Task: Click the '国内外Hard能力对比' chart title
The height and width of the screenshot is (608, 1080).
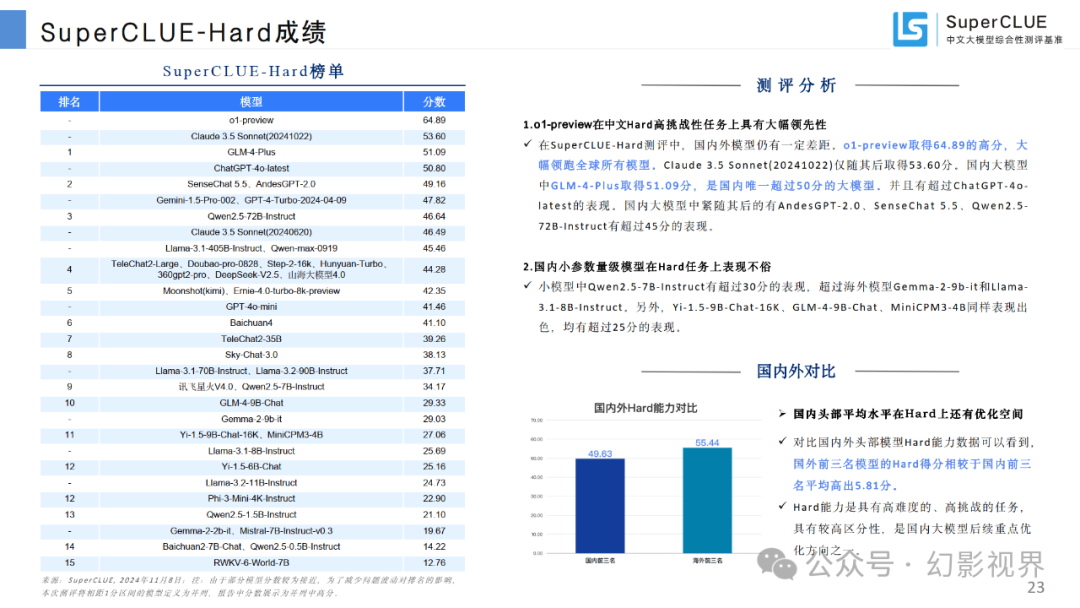Action: (645, 408)
